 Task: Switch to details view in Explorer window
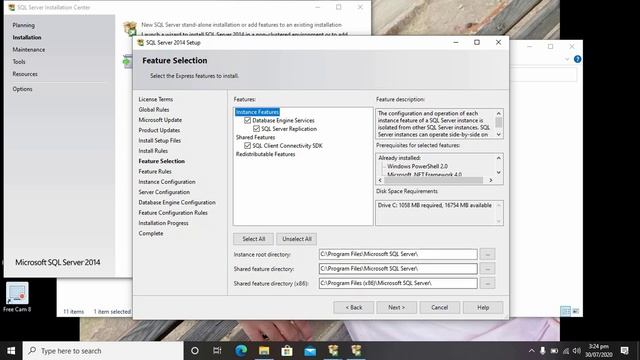566,311
